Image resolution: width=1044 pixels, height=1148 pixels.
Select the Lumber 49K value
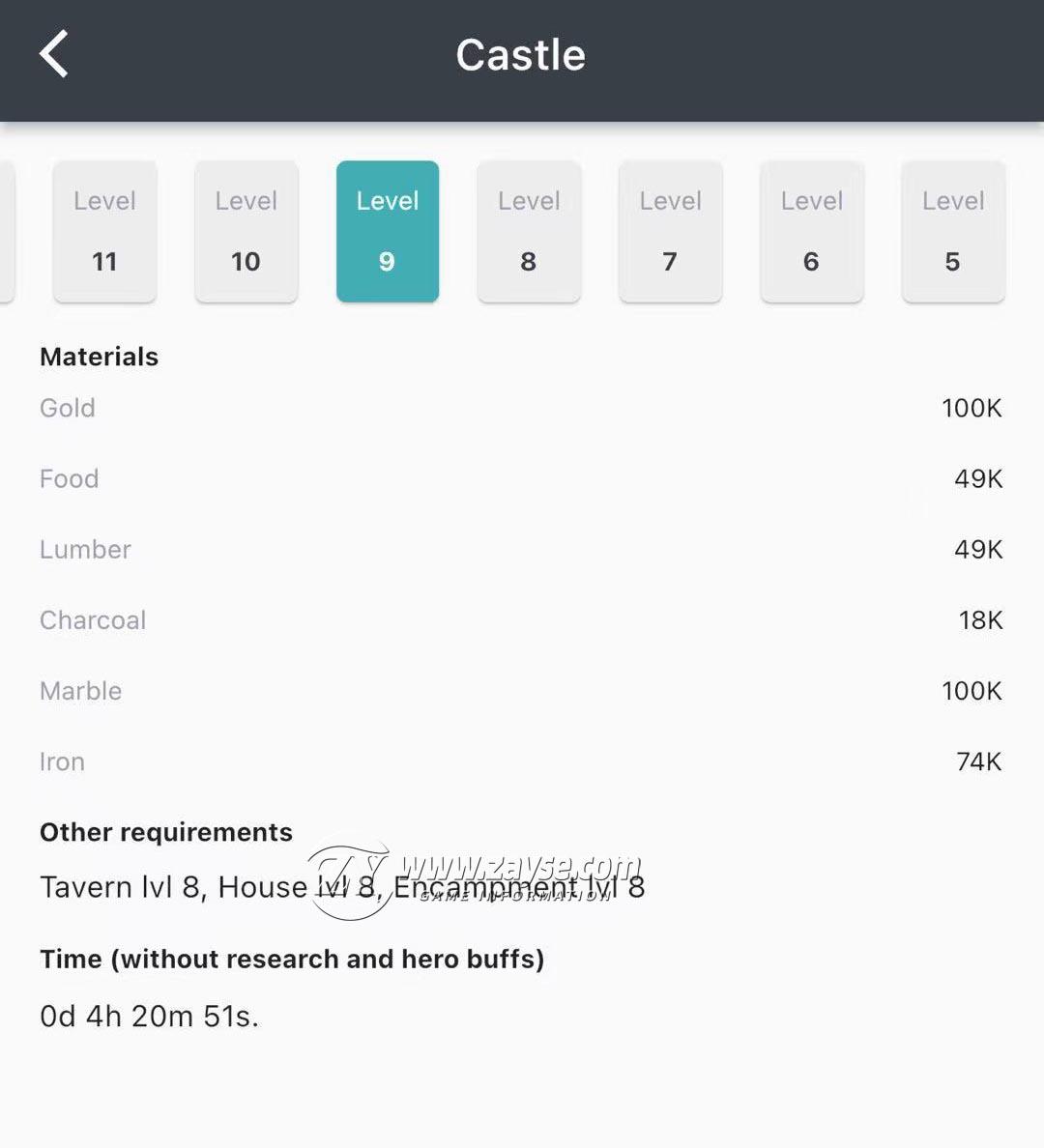[978, 550]
